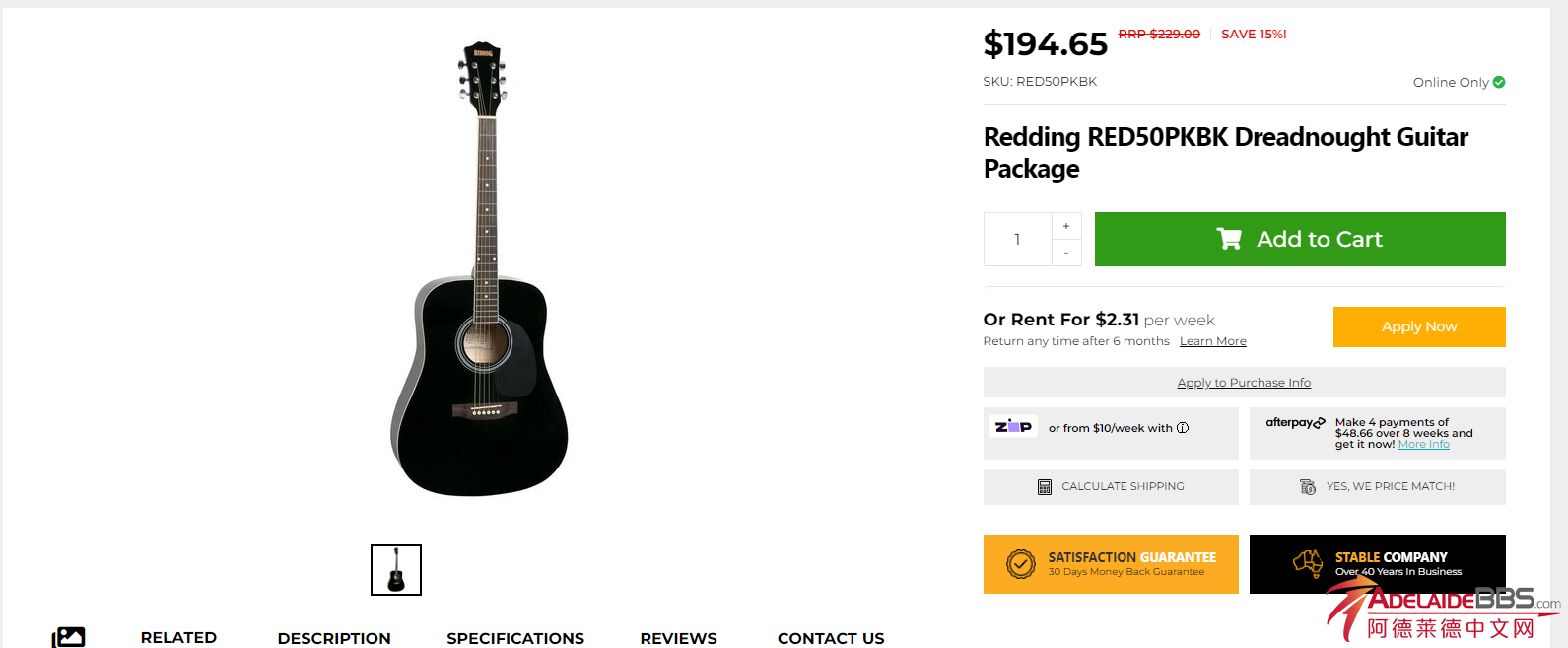Switch to the Specifications tab
Image resolution: width=1568 pixels, height=648 pixels.
click(x=515, y=638)
